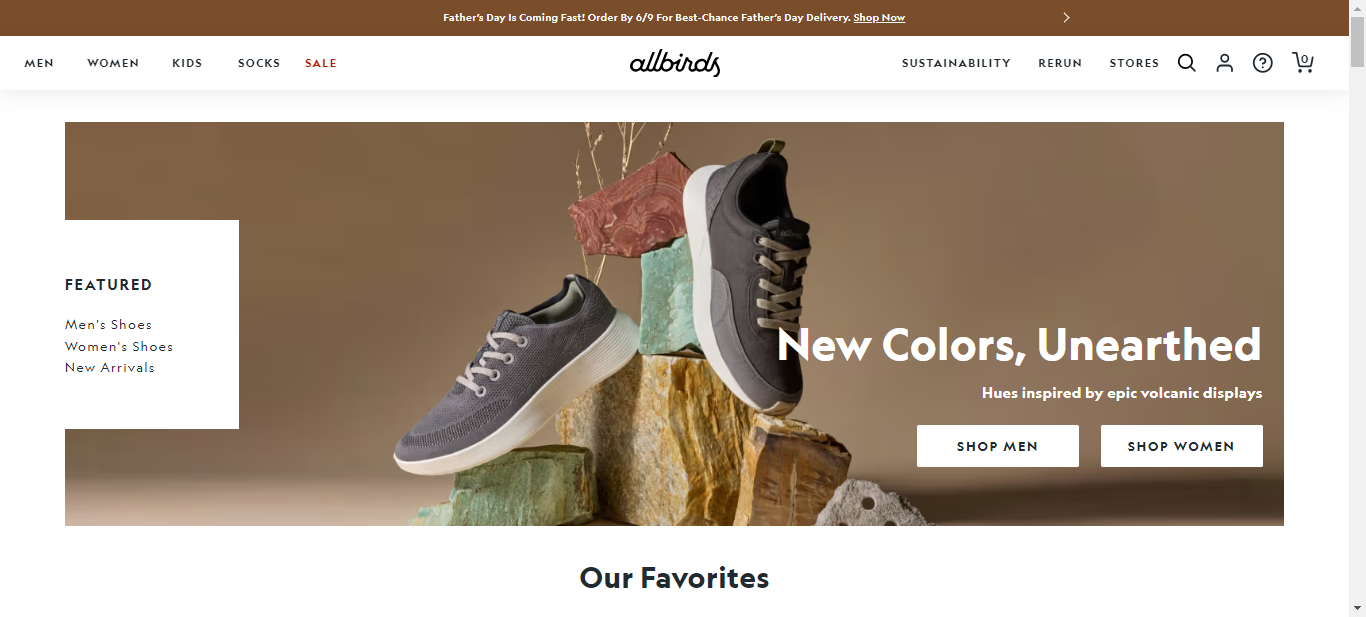Open the Kids menu
Image resolution: width=1366 pixels, height=617 pixels.
[x=187, y=63]
